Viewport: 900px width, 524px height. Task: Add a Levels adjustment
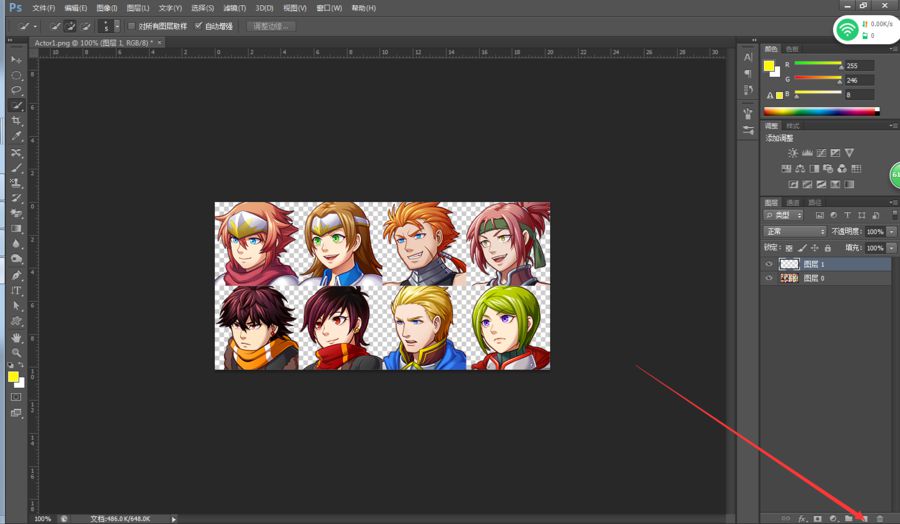coord(807,153)
